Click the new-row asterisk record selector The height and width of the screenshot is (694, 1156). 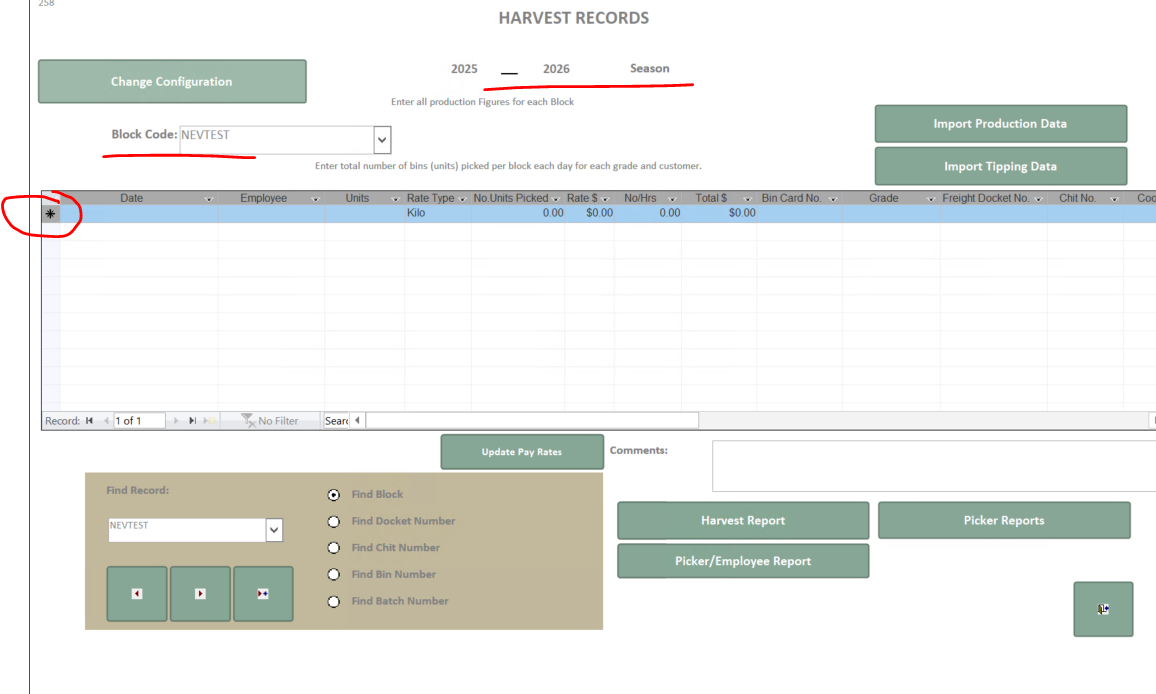[x=50, y=213]
